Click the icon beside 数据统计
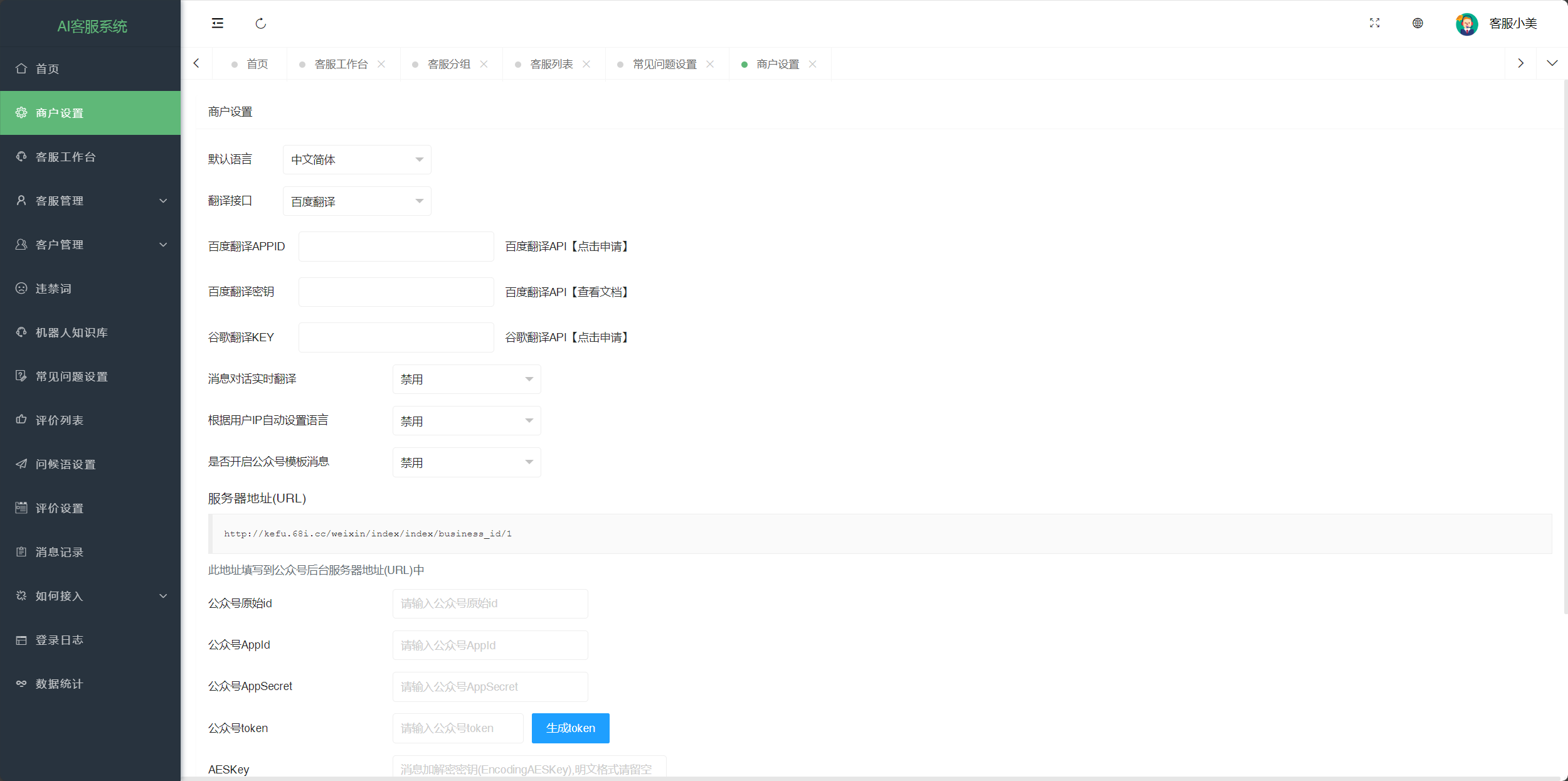1568x781 pixels. (x=21, y=683)
